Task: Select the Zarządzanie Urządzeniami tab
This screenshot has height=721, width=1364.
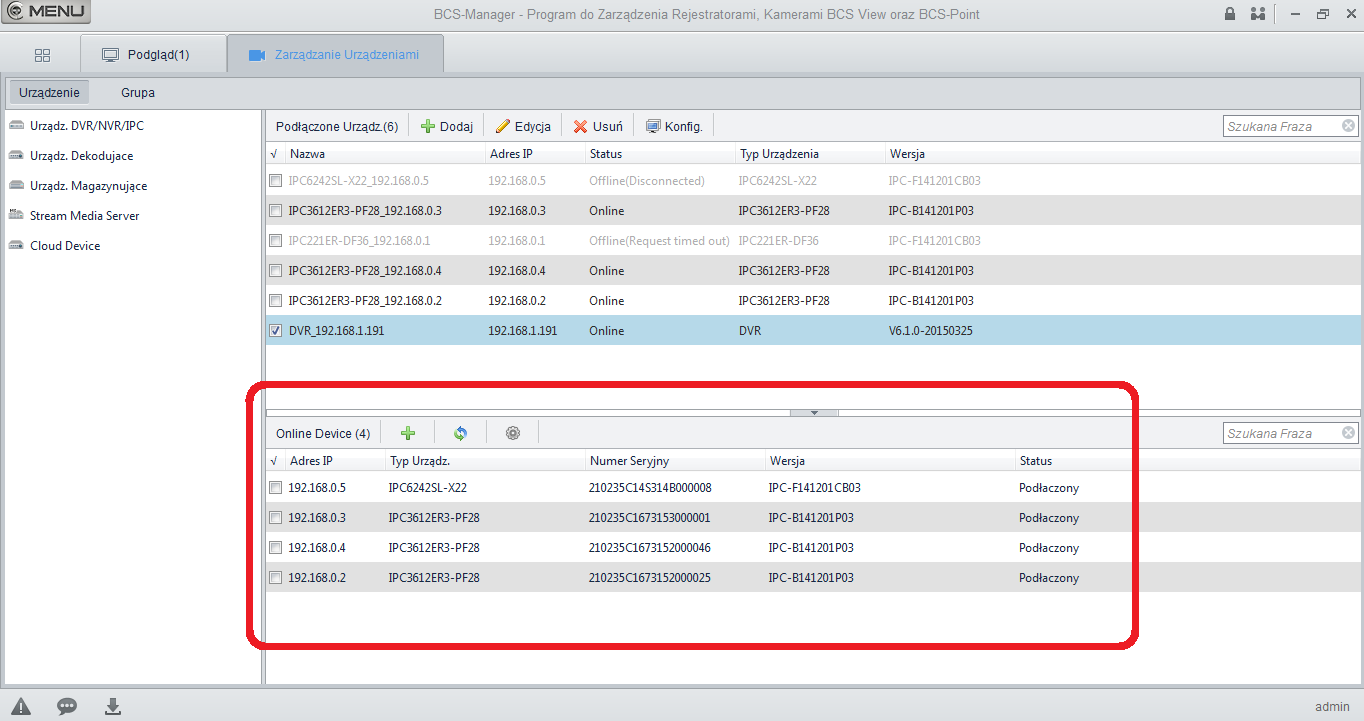Action: pos(335,54)
